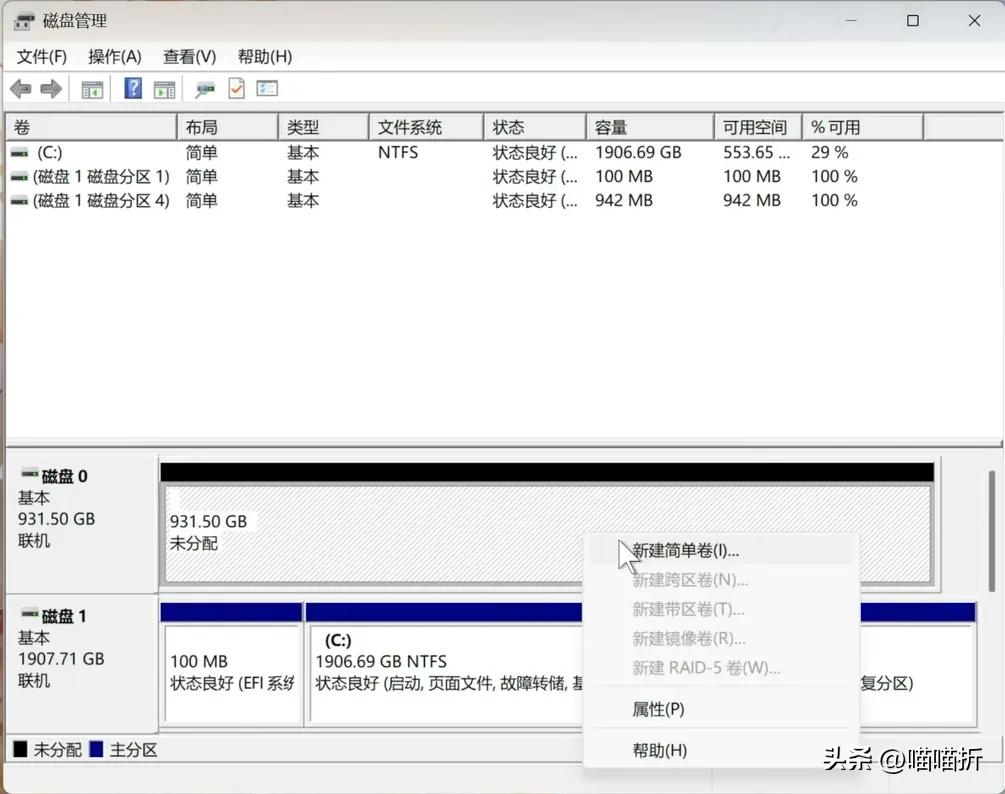The height and width of the screenshot is (794, 1005).
Task: Open the 查看(V) menu
Action: (188, 57)
